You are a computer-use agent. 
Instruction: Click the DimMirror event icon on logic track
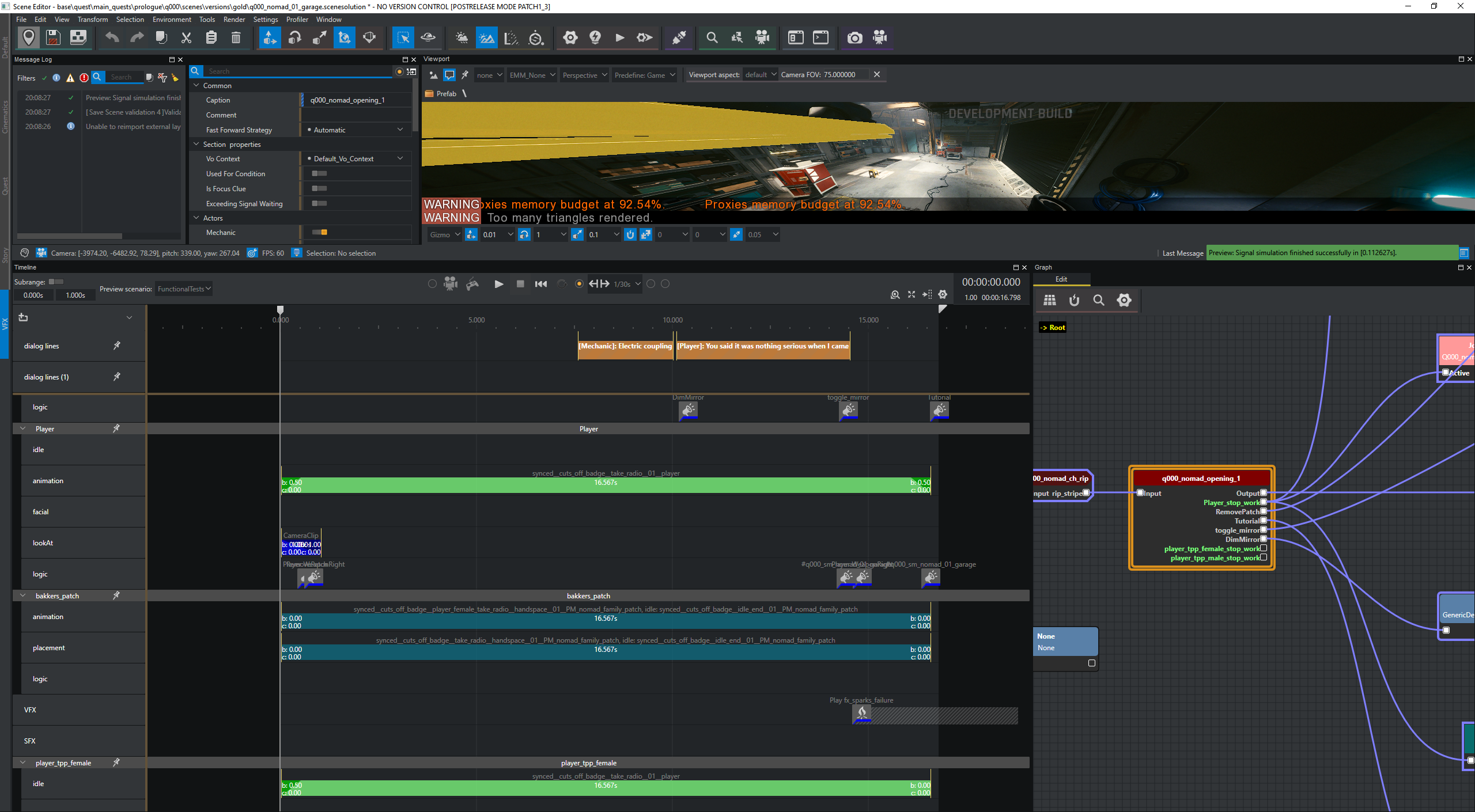tap(689, 410)
